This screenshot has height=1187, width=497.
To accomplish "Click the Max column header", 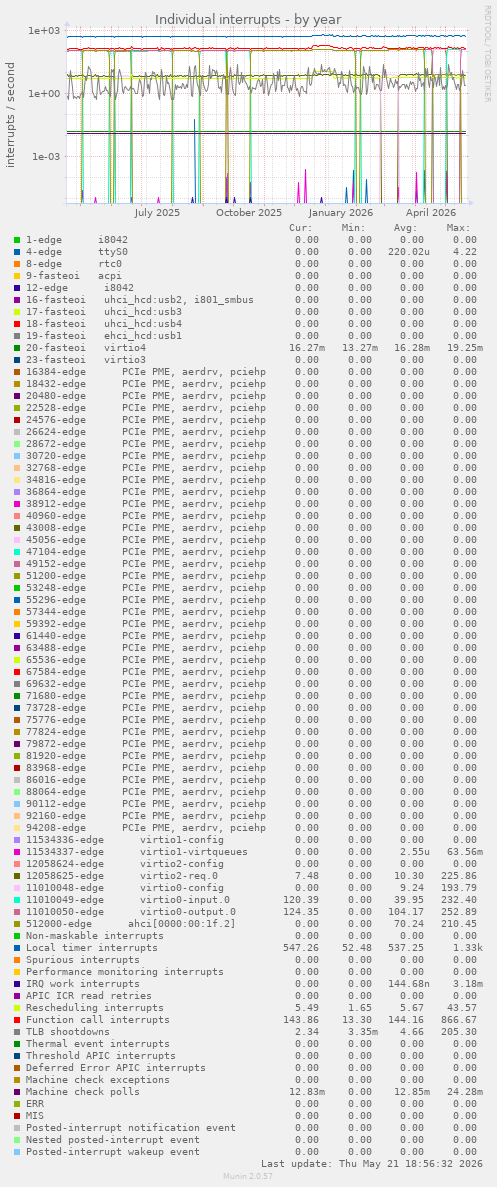I will (458, 227).
